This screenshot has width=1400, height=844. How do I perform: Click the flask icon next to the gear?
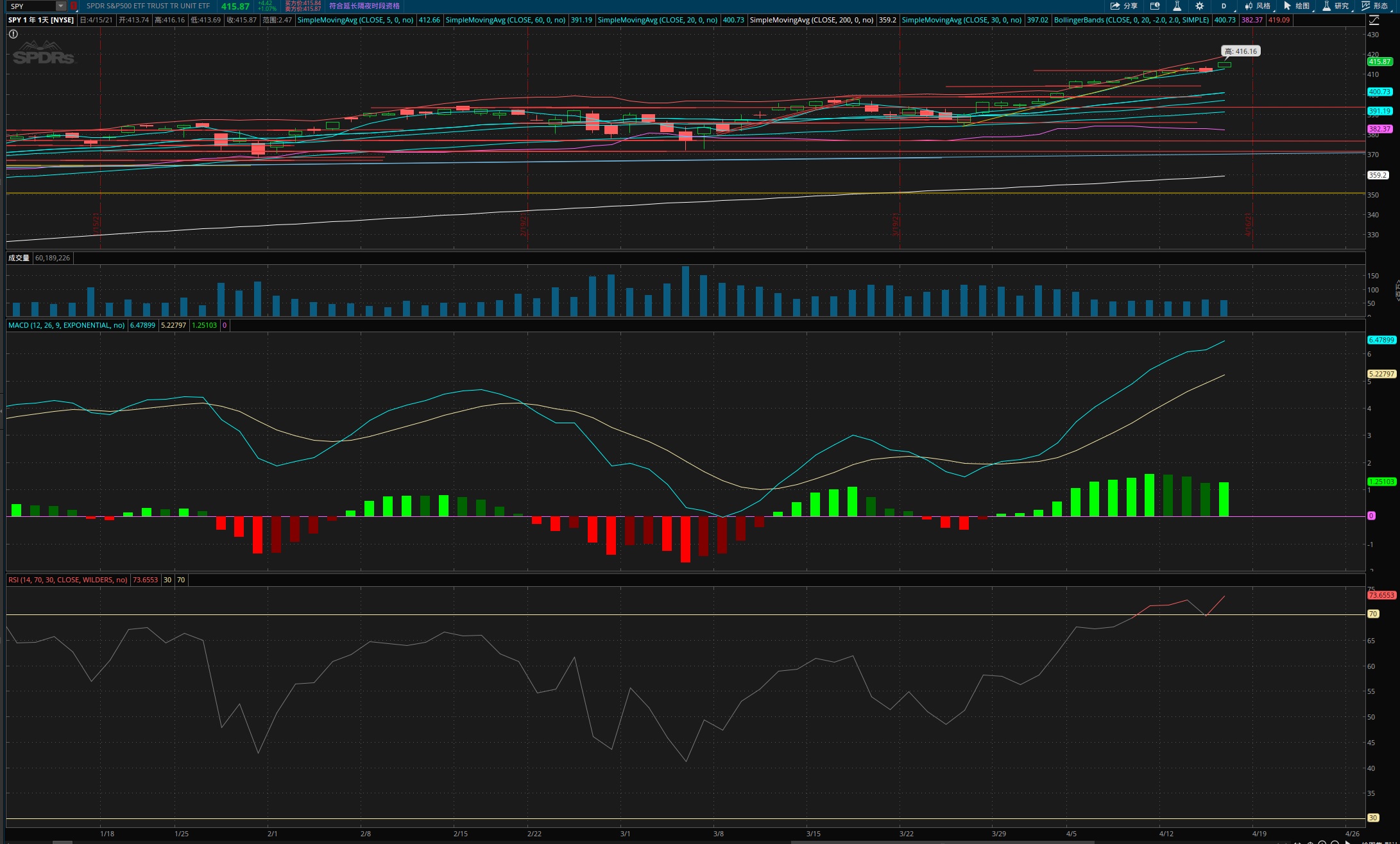coord(1177,6)
